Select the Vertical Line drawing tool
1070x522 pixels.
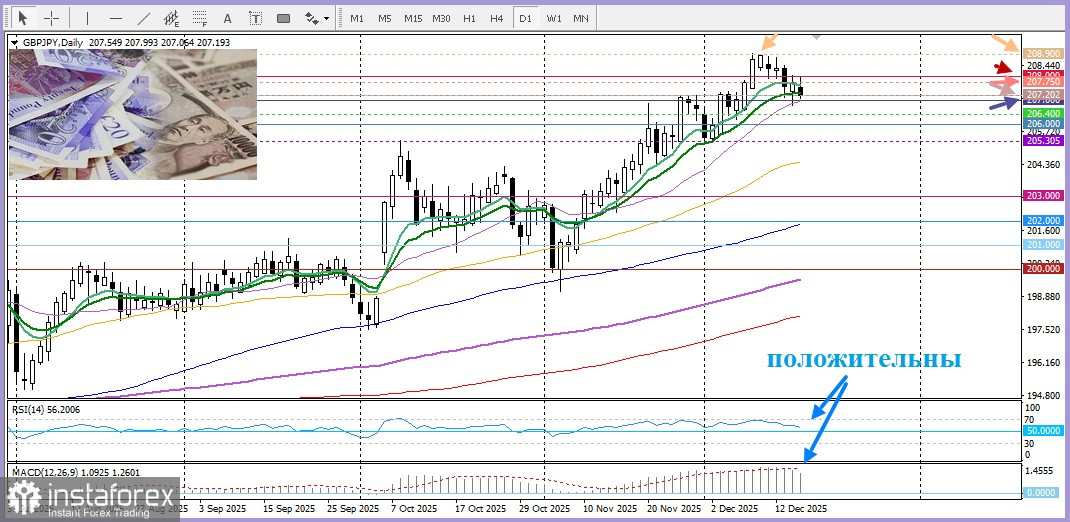pos(89,18)
